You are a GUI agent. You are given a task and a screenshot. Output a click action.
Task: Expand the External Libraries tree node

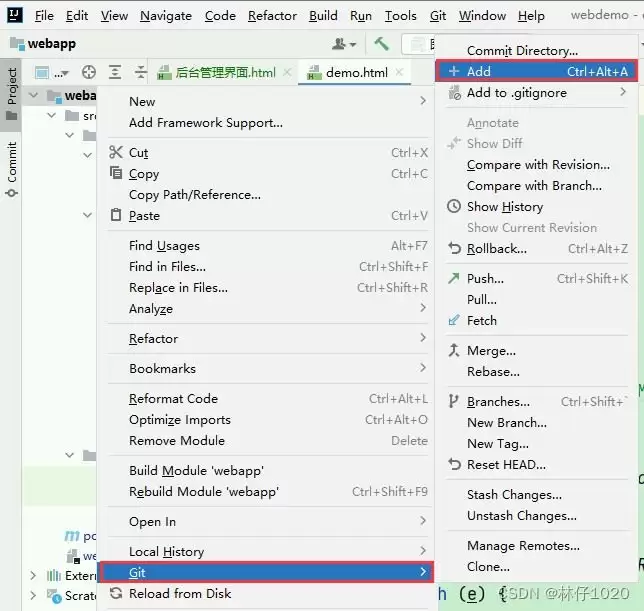[x=33, y=575]
